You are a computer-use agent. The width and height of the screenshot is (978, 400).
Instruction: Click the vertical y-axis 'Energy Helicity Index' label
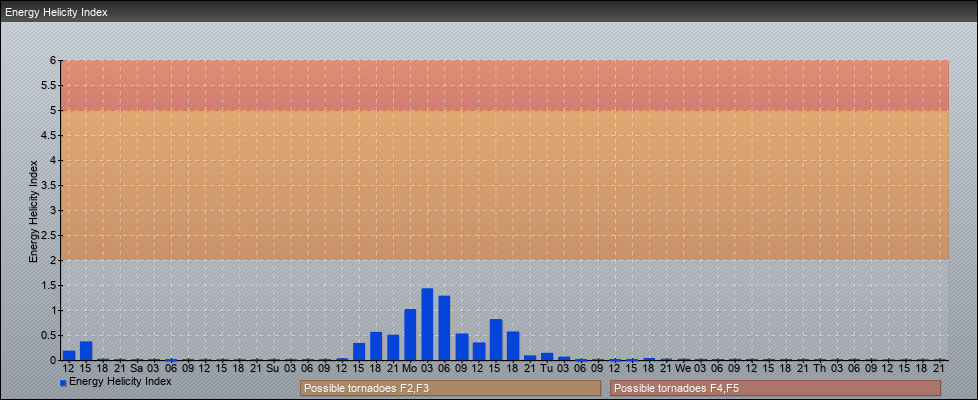(x=33, y=210)
